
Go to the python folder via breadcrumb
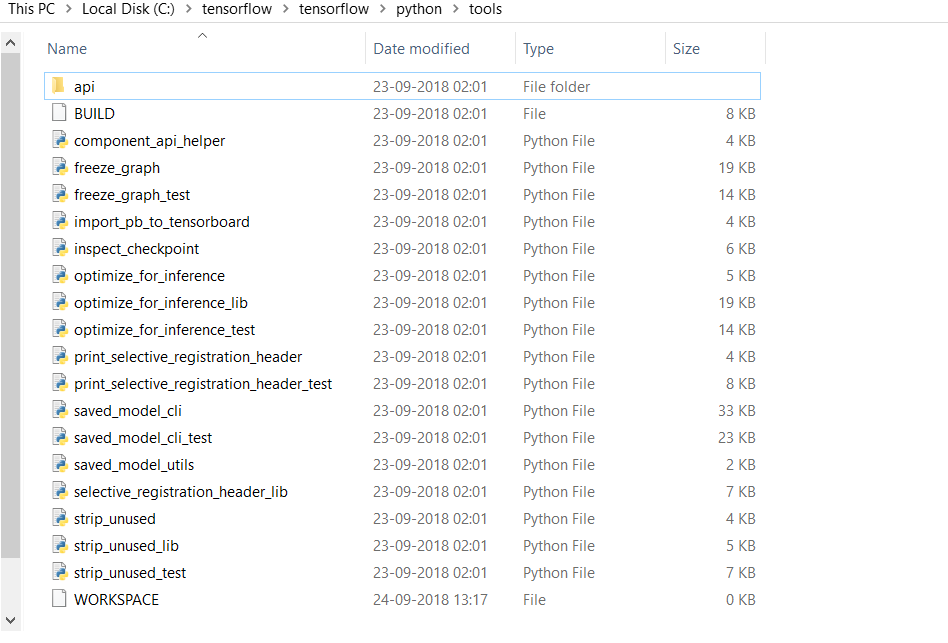[419, 9]
